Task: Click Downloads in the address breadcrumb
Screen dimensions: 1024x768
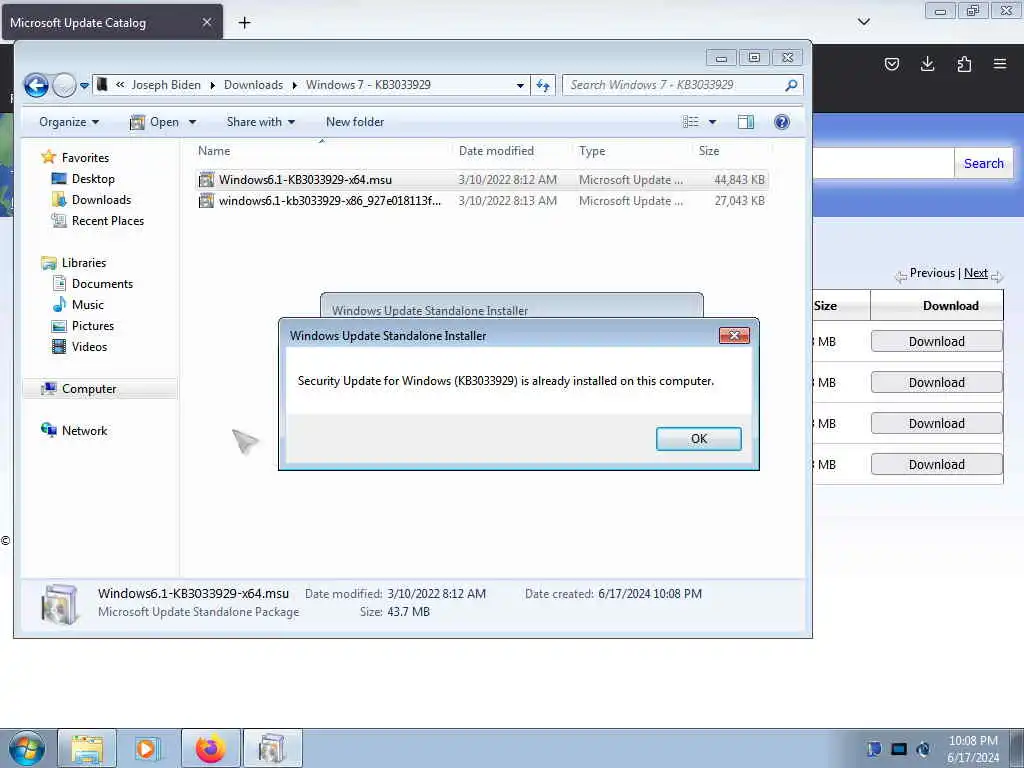Action: pyautogui.click(x=253, y=85)
